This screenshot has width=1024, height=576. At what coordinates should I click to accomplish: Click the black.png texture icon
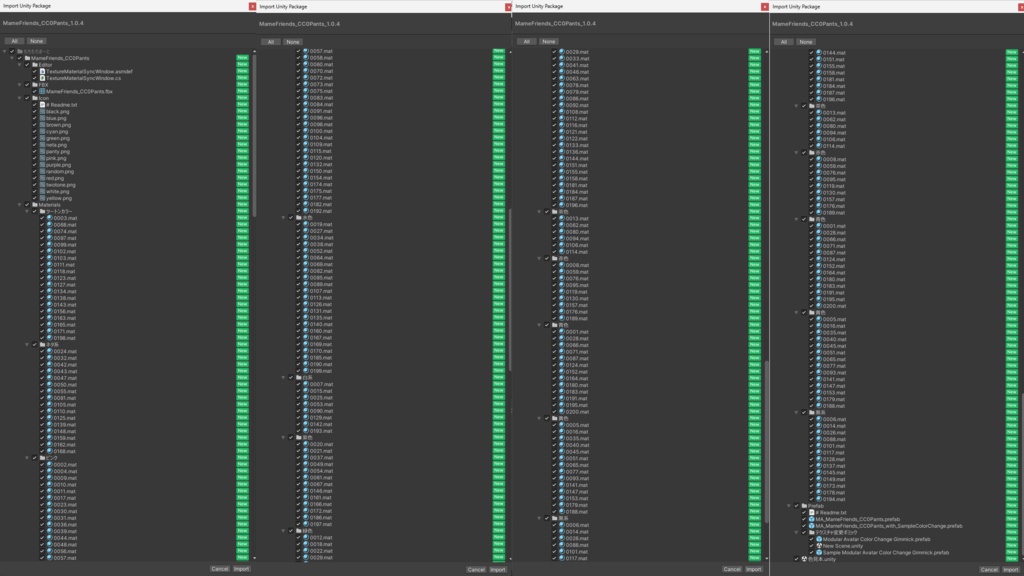42,111
